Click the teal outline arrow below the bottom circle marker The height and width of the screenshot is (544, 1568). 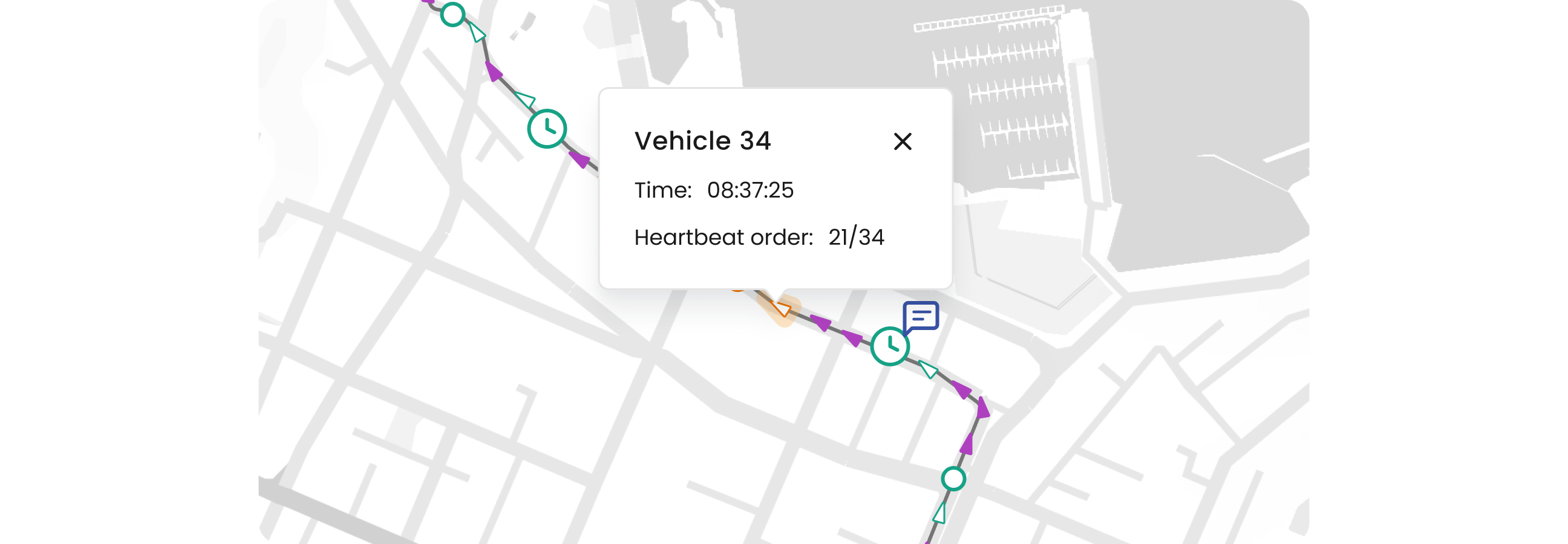coord(940,513)
